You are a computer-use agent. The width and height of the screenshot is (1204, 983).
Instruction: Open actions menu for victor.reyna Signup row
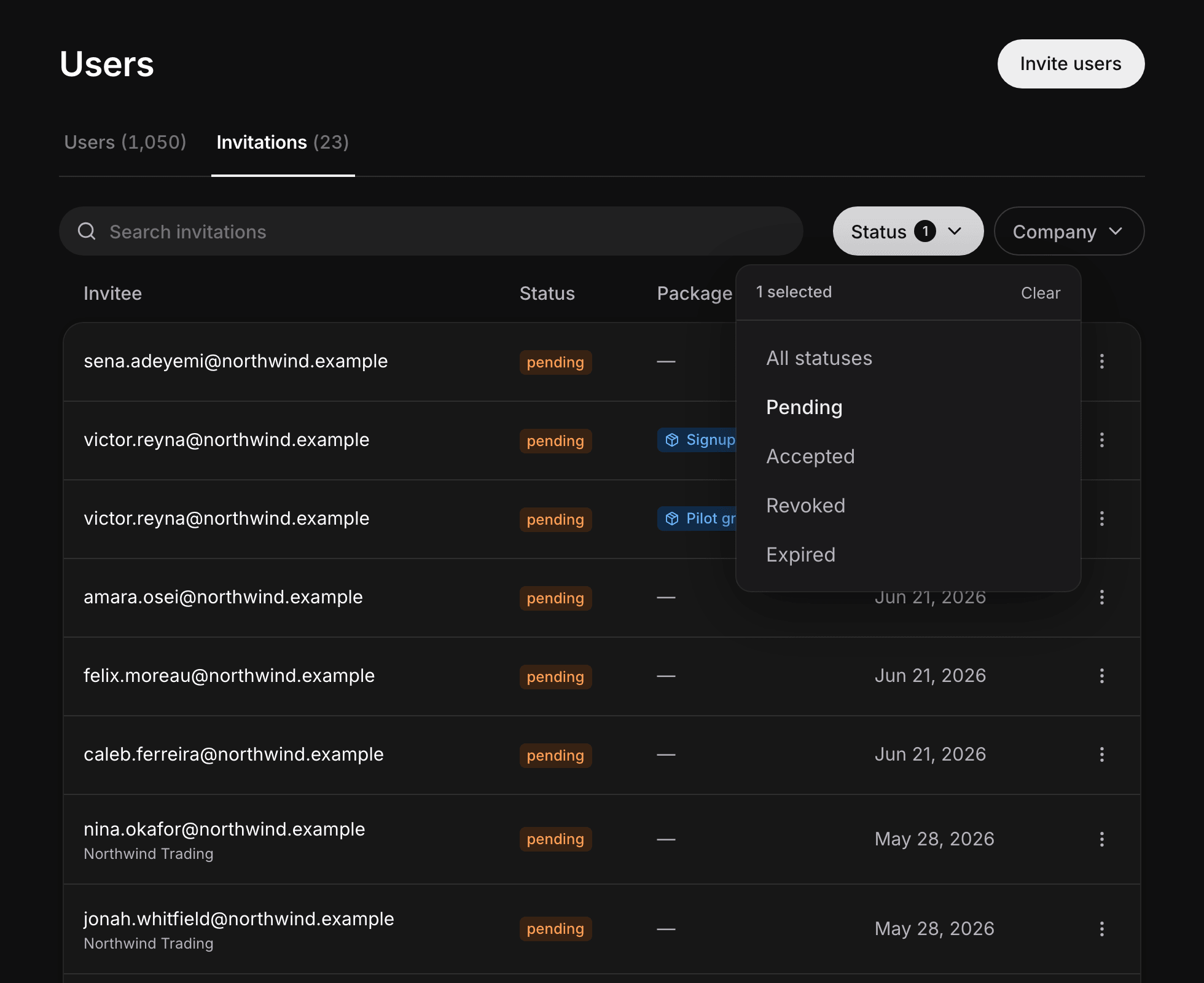coord(1102,440)
